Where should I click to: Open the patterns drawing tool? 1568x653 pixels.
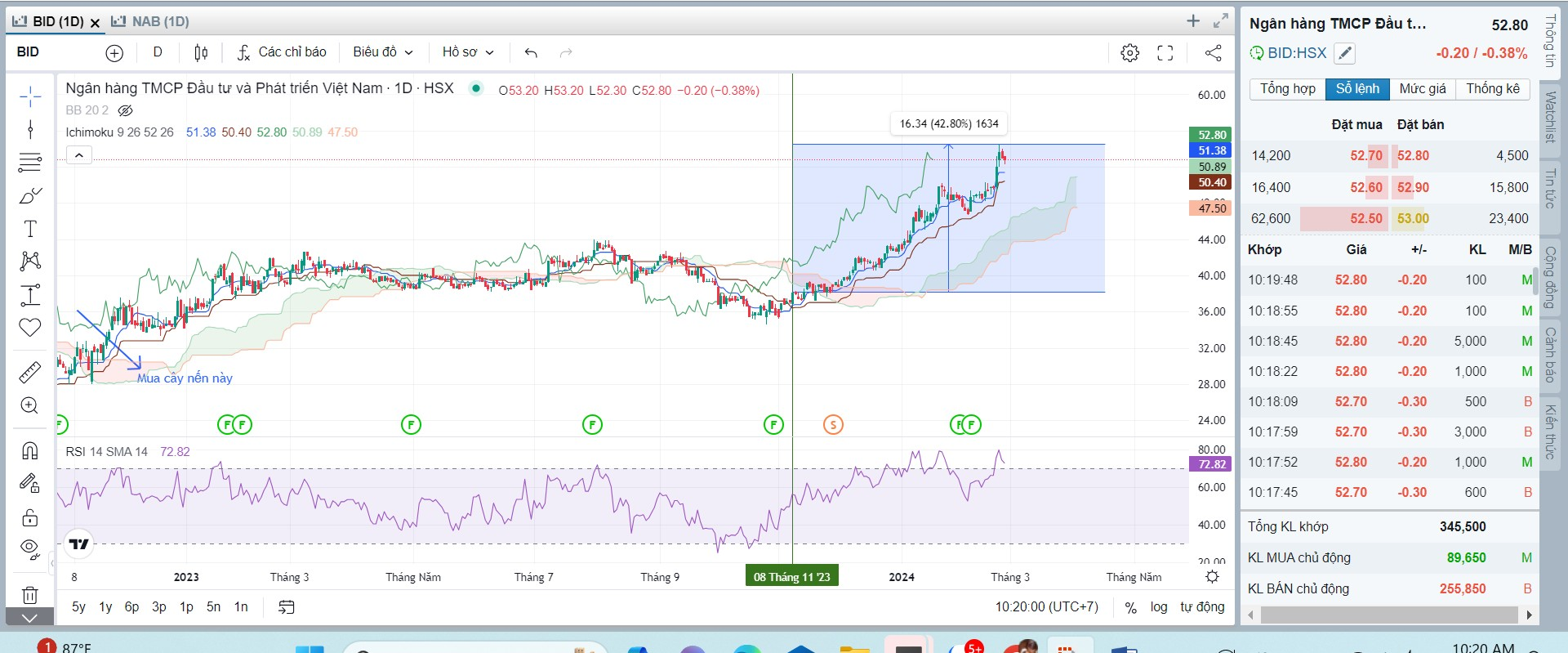coord(30,261)
